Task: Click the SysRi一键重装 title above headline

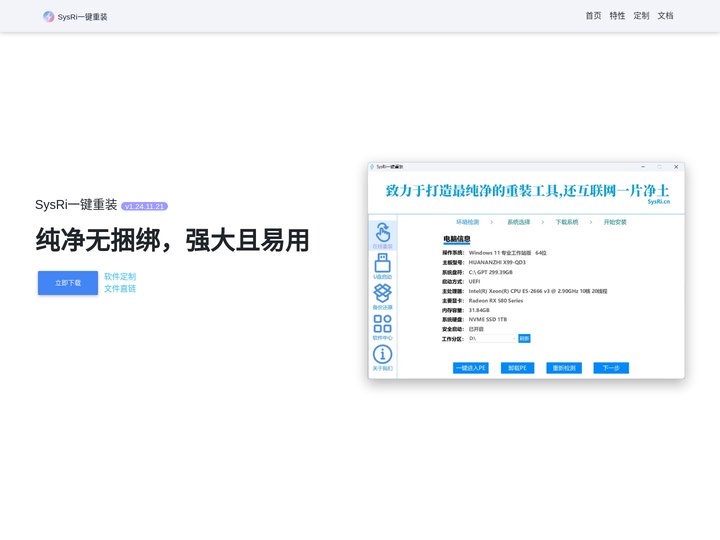Action: pos(76,205)
